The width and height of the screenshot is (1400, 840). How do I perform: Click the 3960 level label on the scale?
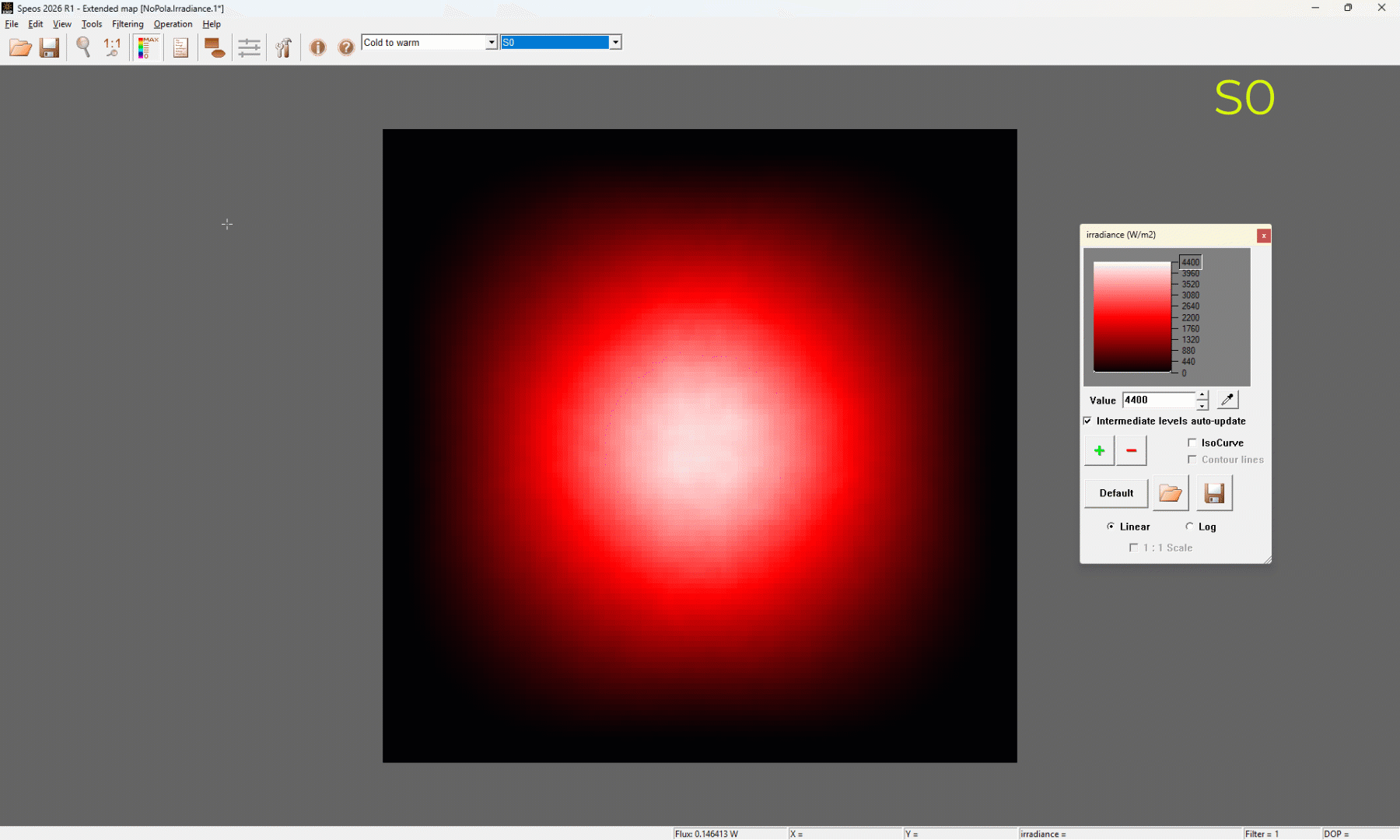pyautogui.click(x=1191, y=274)
